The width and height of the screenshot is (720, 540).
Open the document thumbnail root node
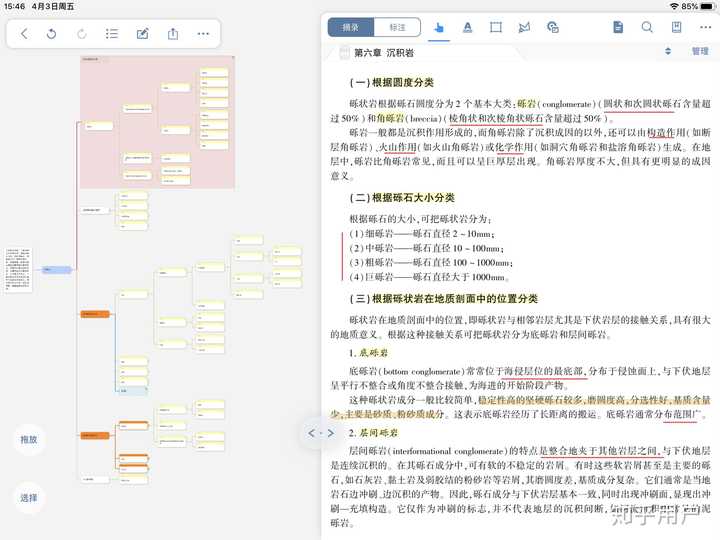pyautogui.click(x=18, y=270)
